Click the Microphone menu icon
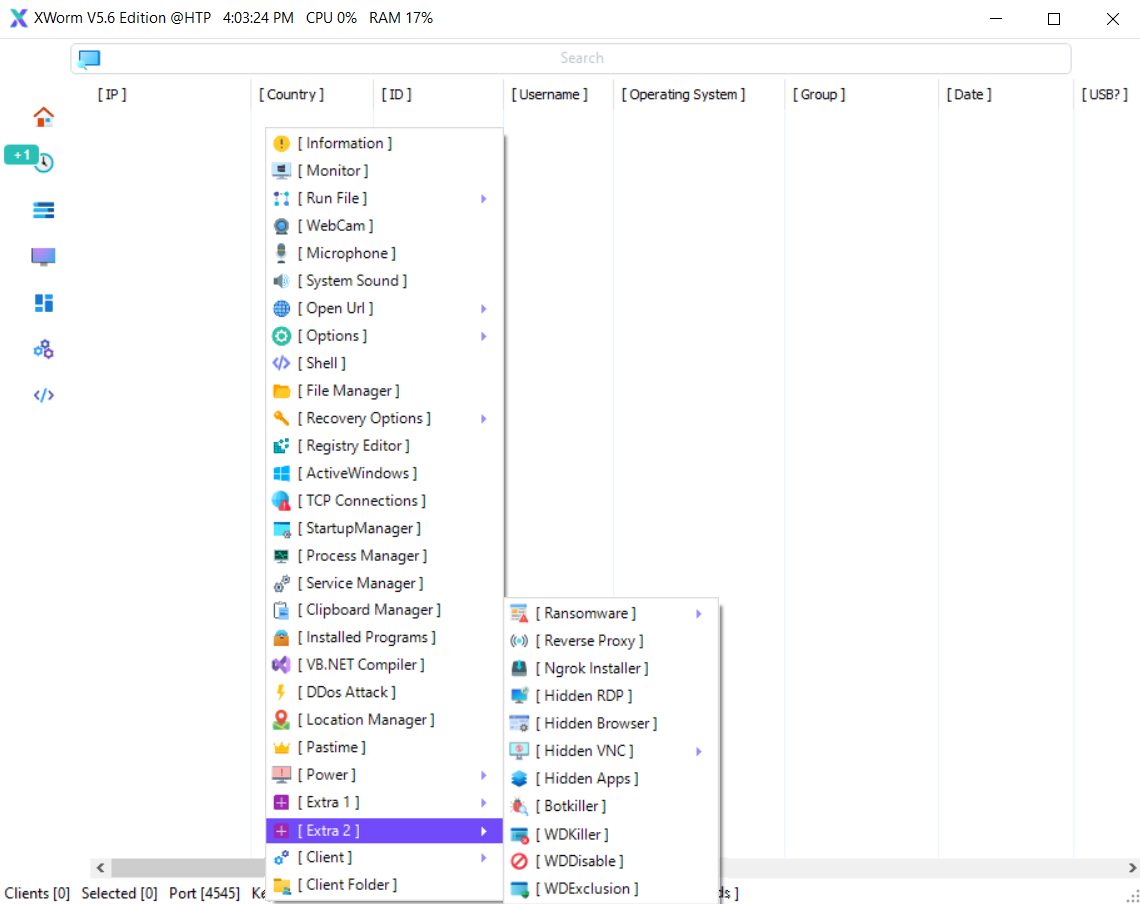The image size is (1140, 904). pos(281,253)
